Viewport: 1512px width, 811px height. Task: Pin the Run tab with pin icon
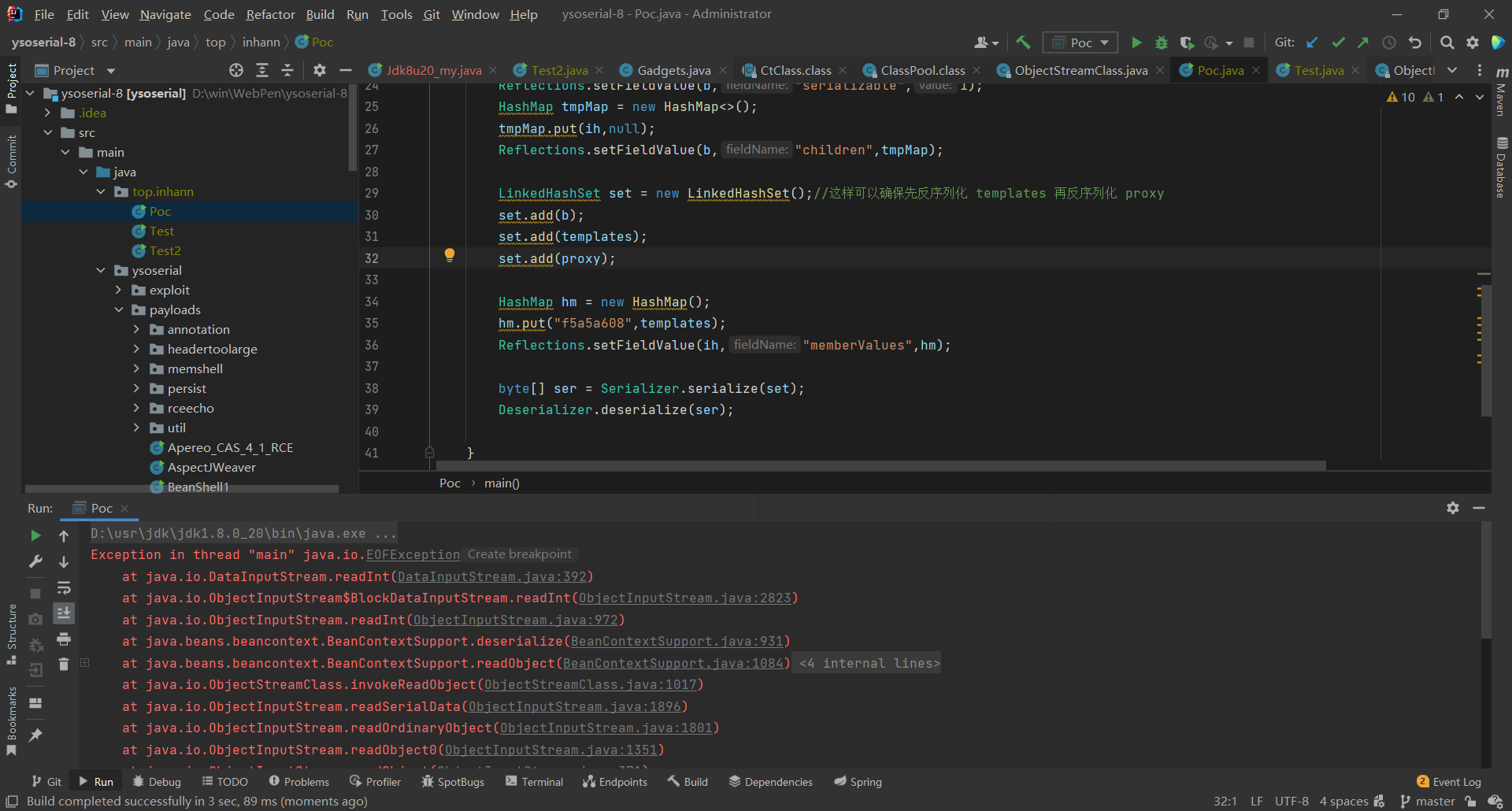pyautogui.click(x=35, y=735)
